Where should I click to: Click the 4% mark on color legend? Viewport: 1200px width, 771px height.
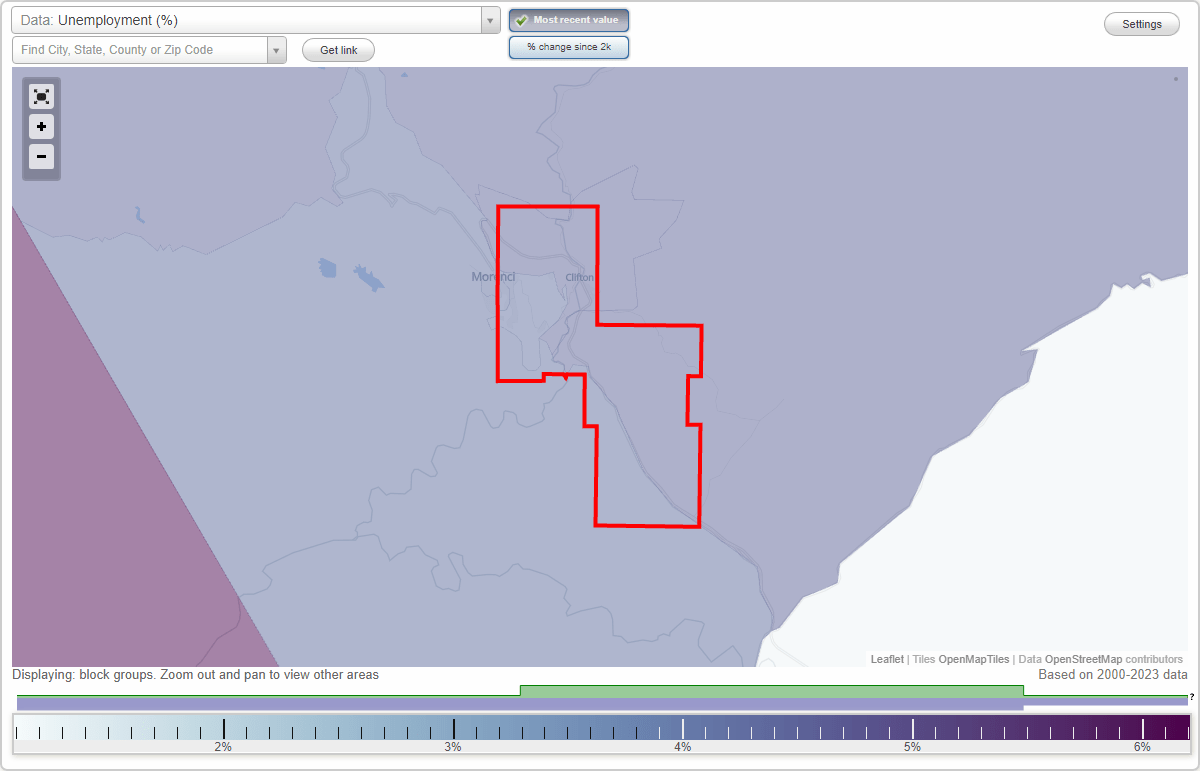[683, 747]
